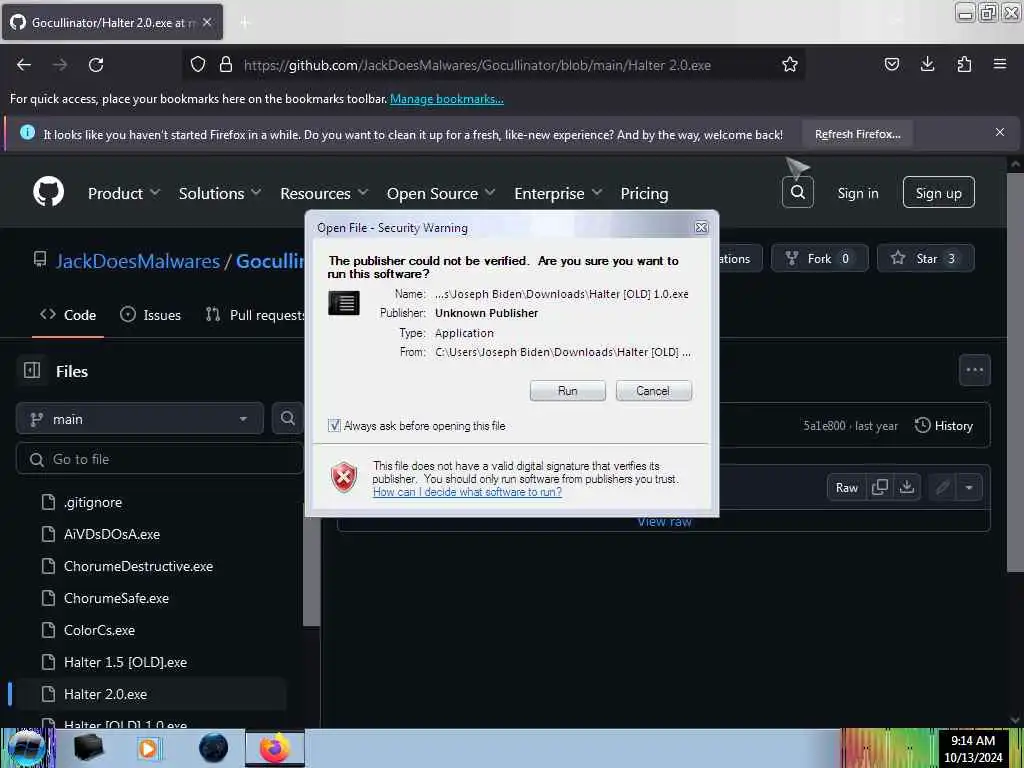
Task: Open the Pricing page
Action: (x=644, y=193)
